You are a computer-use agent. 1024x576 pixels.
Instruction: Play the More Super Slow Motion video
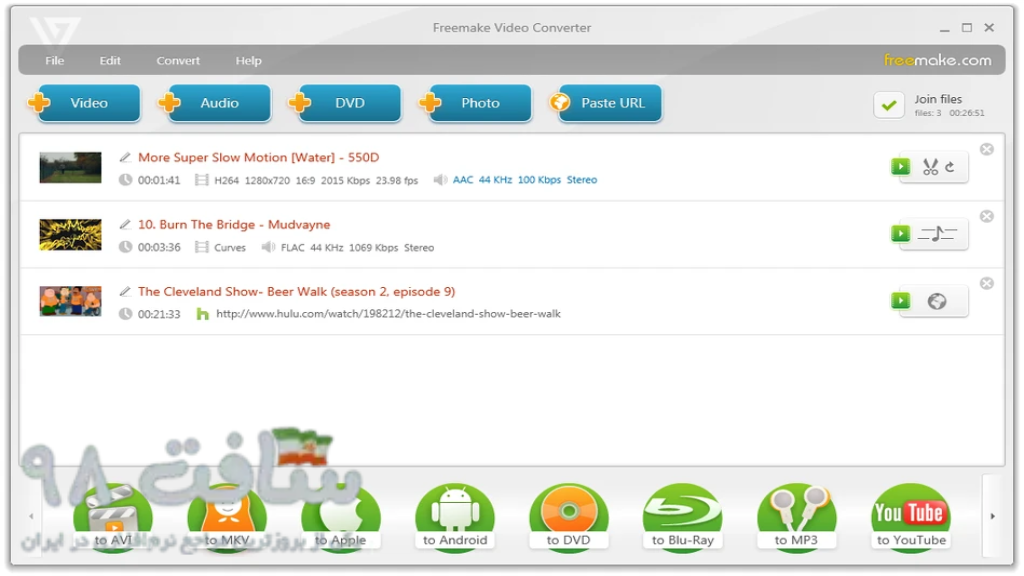pyautogui.click(x=901, y=167)
